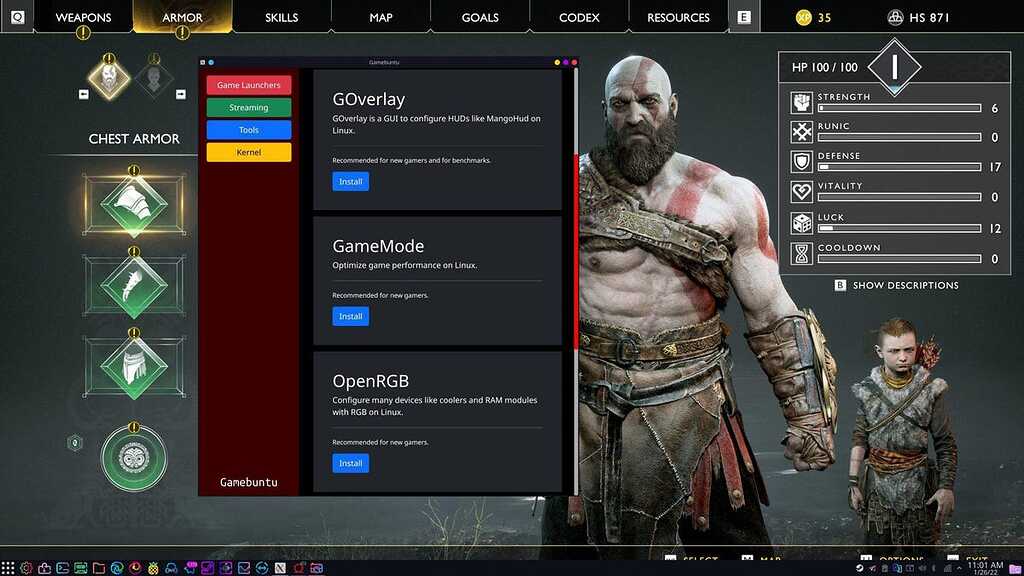Open the round talisman slot
Screen dimensions: 1024x576
tap(133, 459)
